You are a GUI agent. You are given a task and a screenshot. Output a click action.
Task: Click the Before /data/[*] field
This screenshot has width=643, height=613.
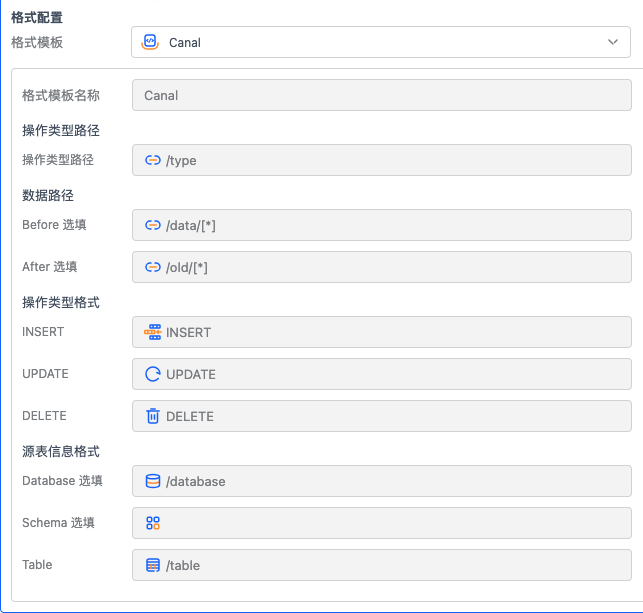click(x=381, y=225)
